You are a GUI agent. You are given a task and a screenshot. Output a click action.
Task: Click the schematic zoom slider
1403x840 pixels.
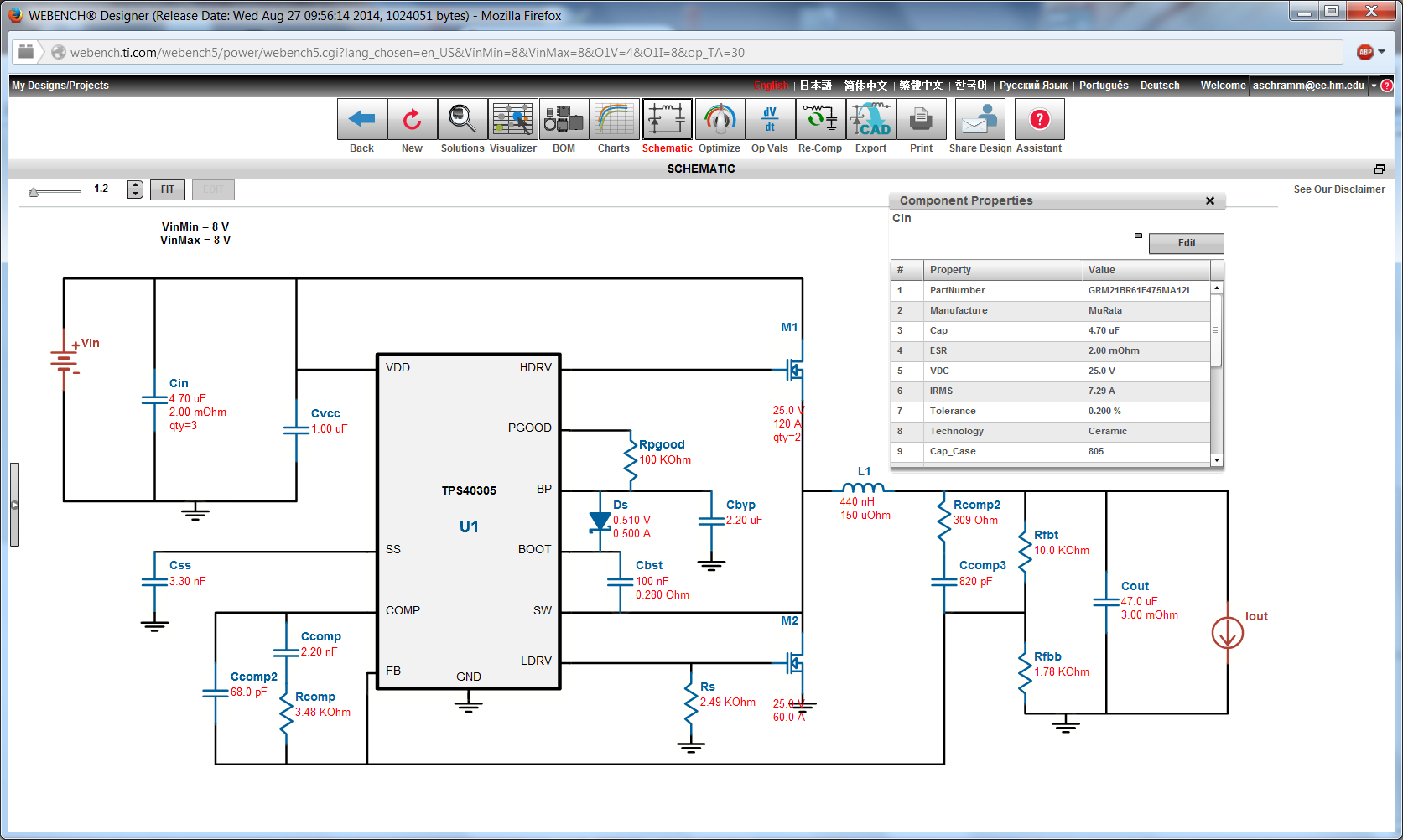(54, 192)
